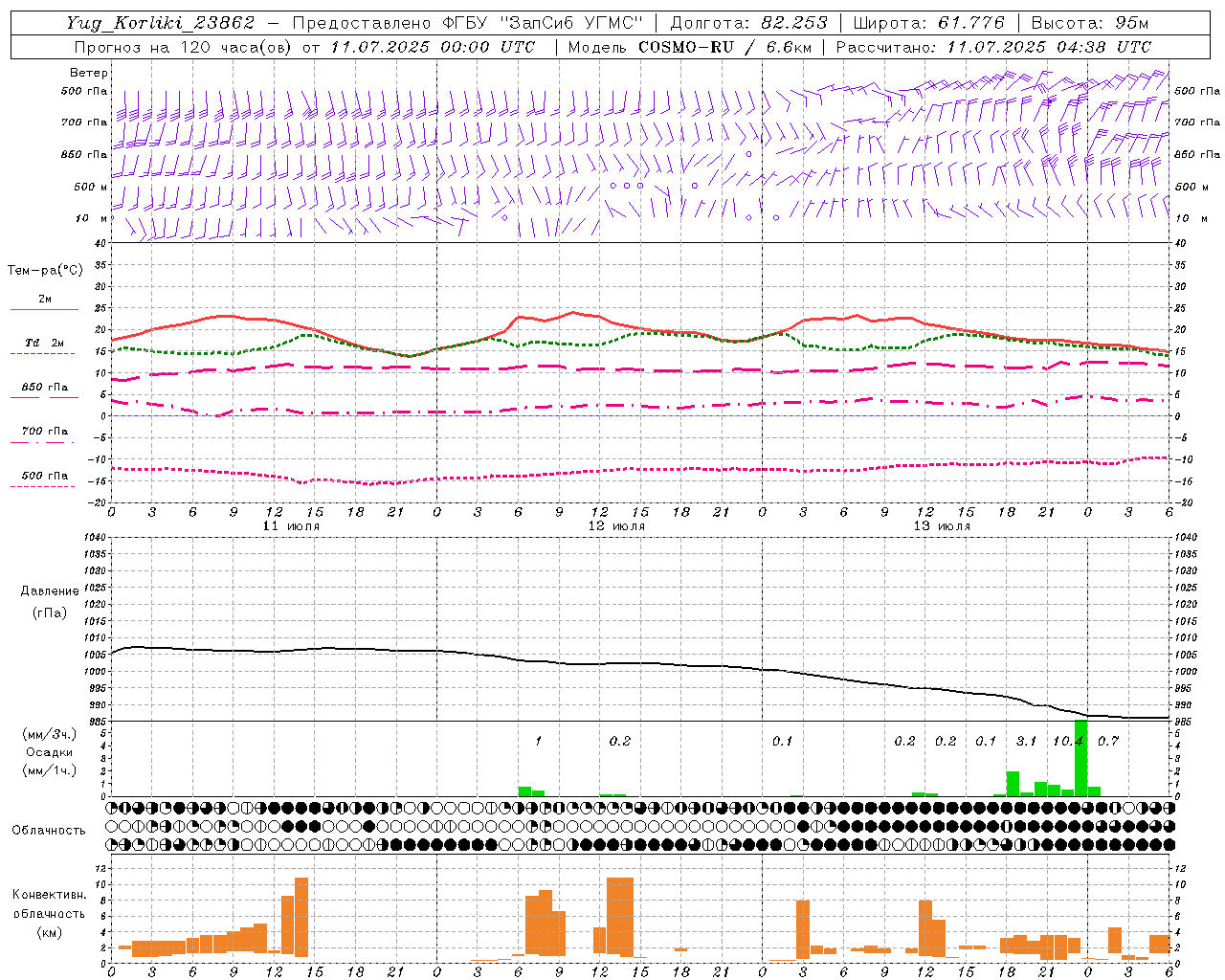Viewport: 1225px width, 980px height.
Task: Click the (мм/1ч.) precipitation unit label
Action: 49,770
